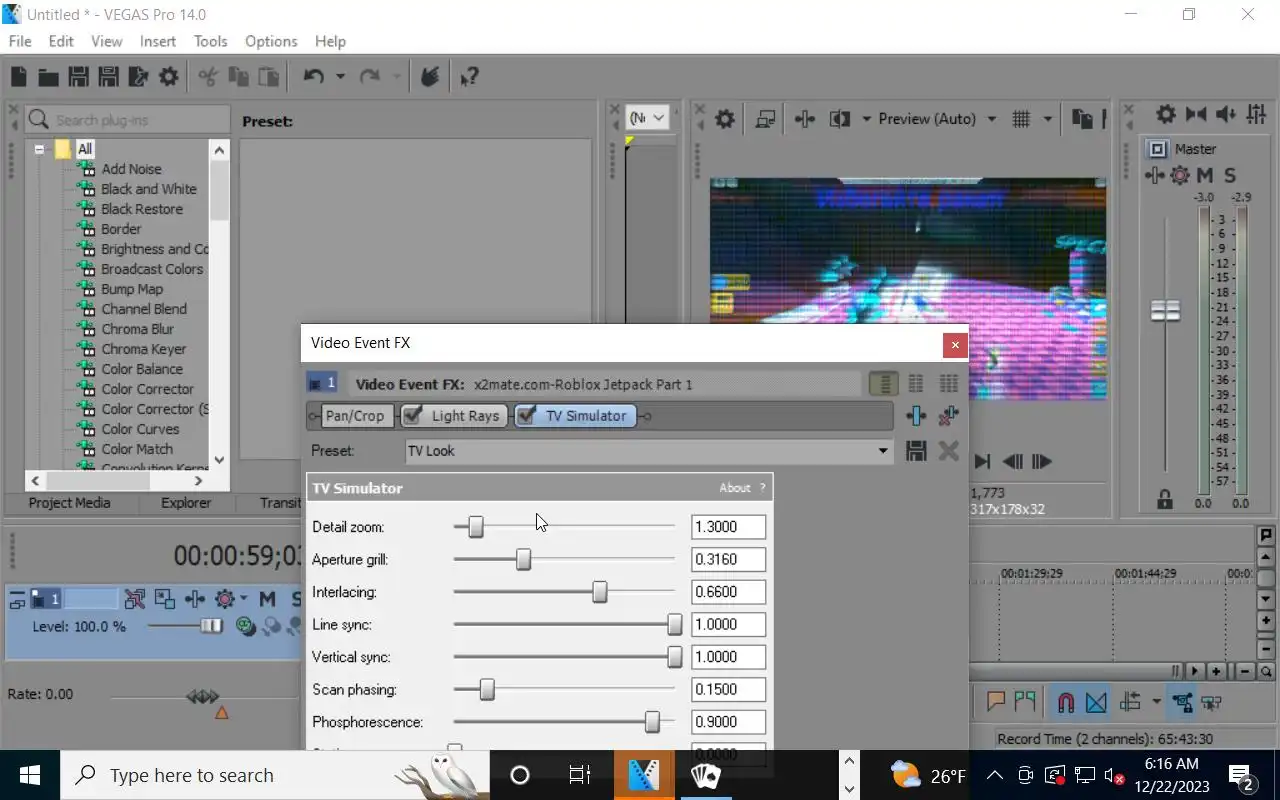
Task: Collapse the All plug-ins folder
Action: click(x=40, y=149)
